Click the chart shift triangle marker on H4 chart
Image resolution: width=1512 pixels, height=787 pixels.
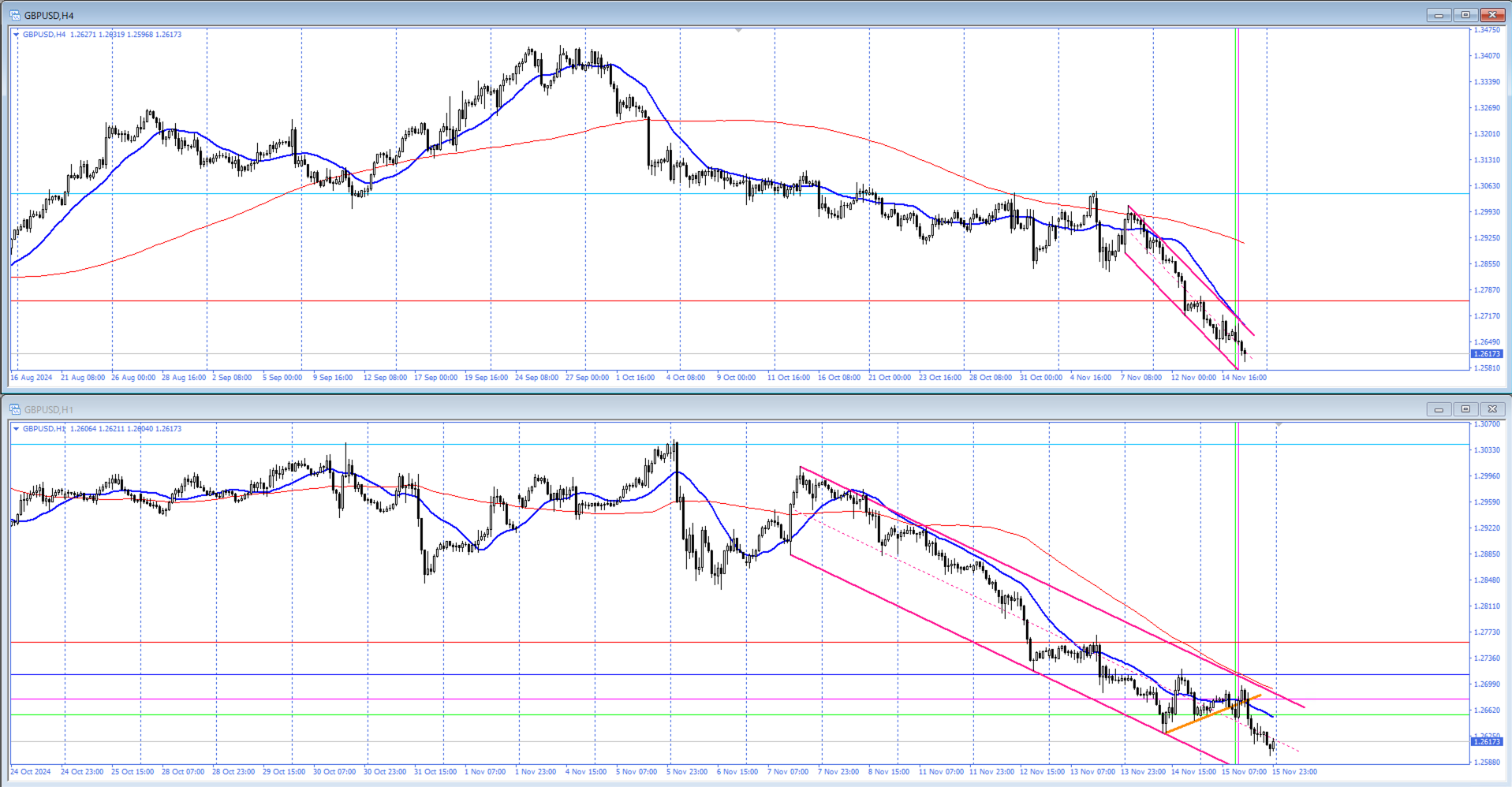click(738, 30)
